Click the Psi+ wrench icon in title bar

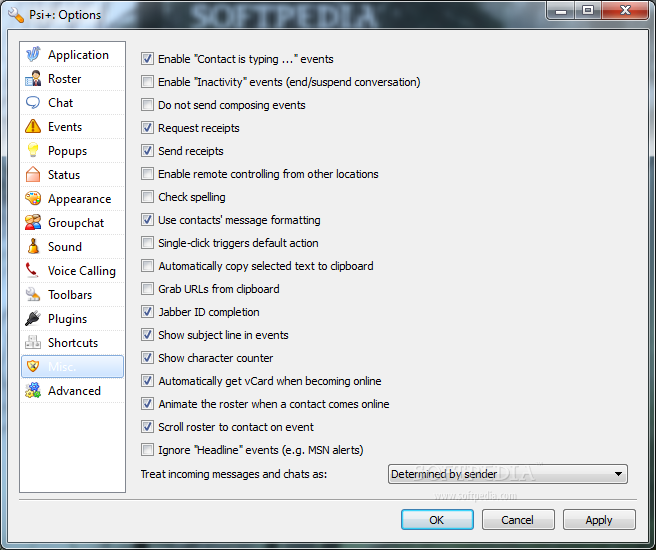click(x=16, y=15)
